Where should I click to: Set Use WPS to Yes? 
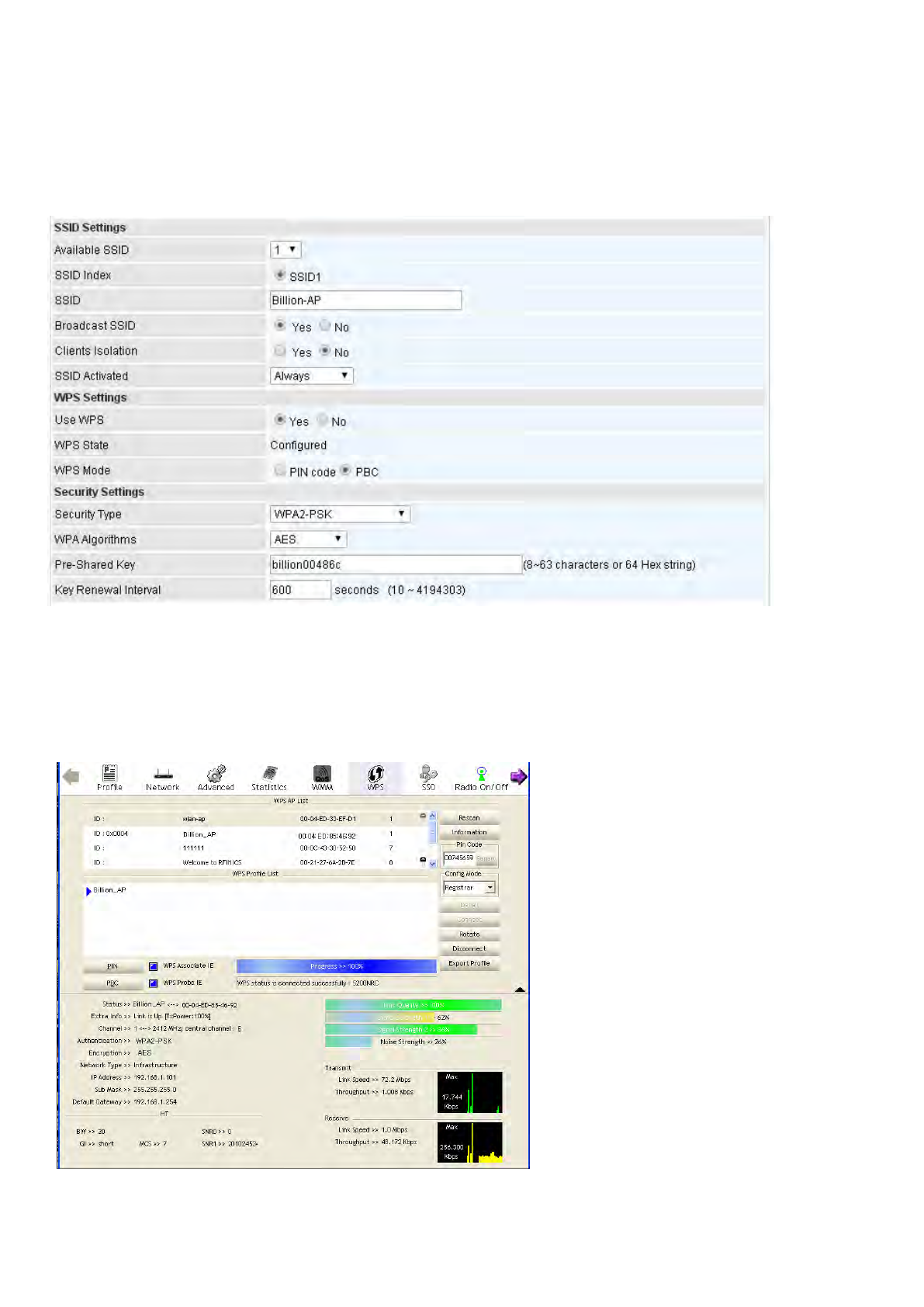click(280, 419)
